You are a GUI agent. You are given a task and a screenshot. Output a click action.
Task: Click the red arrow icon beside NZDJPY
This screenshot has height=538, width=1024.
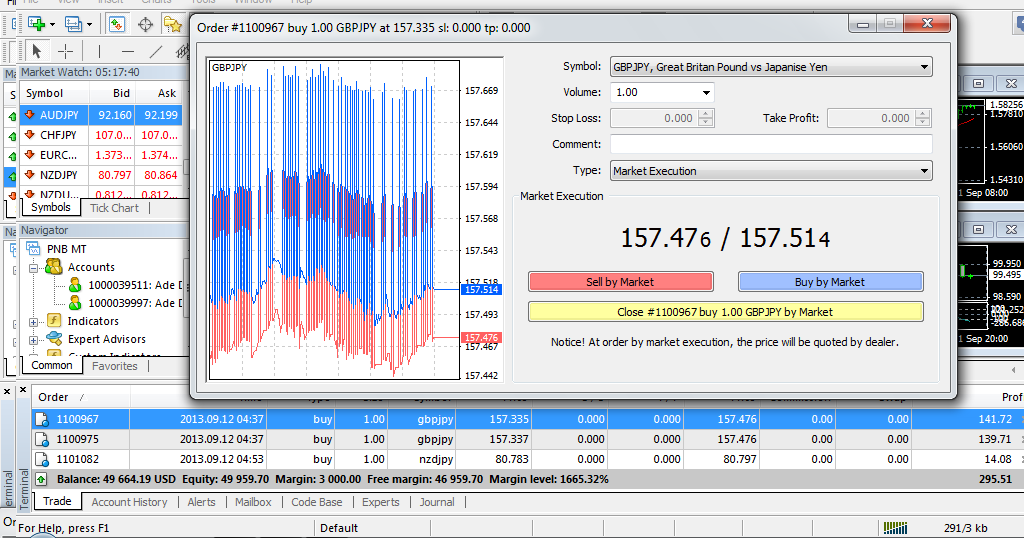coord(29,174)
